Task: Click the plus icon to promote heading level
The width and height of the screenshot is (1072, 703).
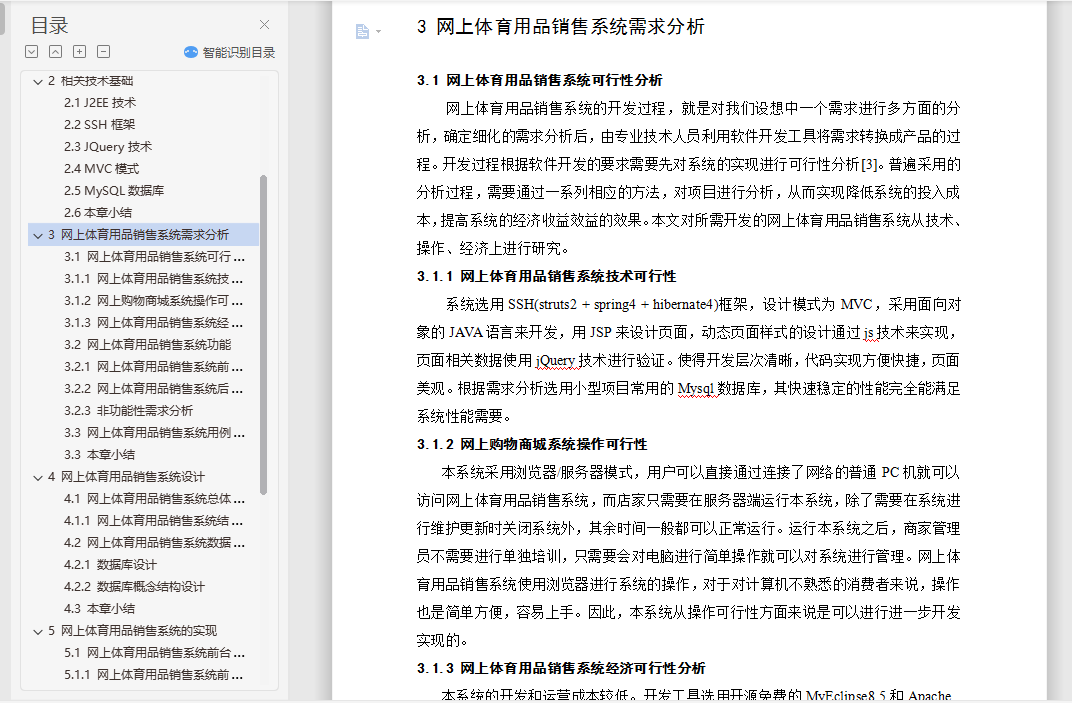Action: point(79,51)
